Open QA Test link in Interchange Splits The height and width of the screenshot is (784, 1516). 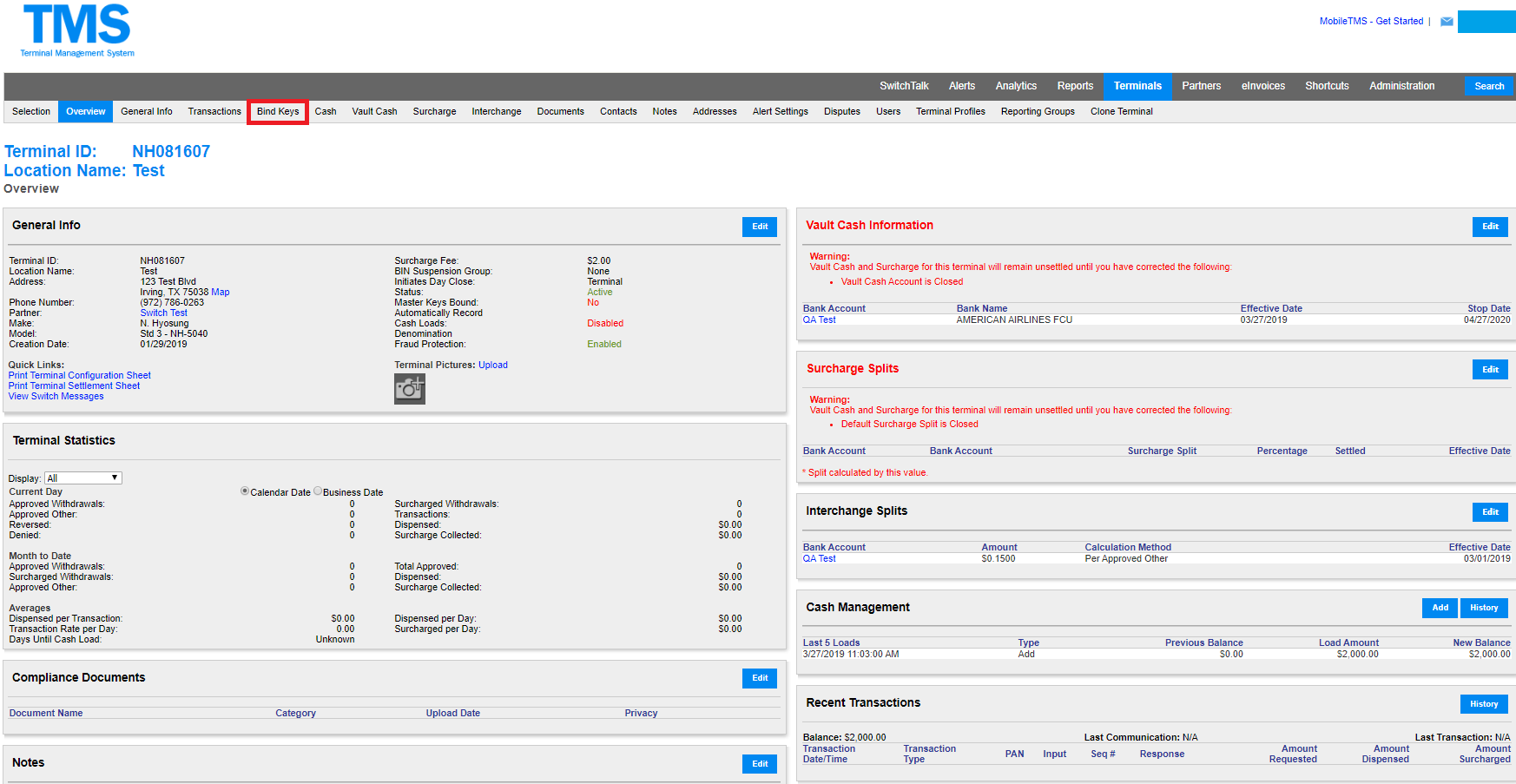point(819,558)
